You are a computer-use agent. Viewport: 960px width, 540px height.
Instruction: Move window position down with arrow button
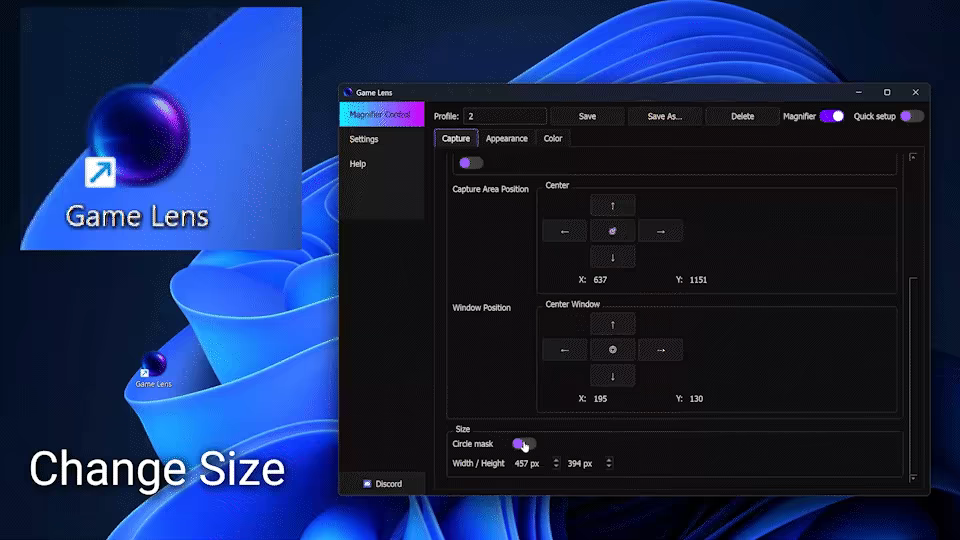(612, 377)
